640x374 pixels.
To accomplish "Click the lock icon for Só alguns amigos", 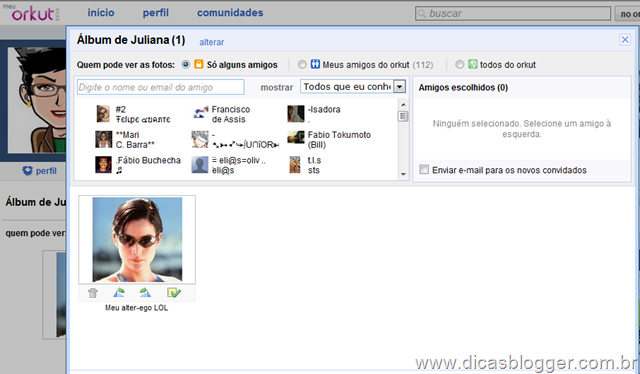I will point(199,64).
